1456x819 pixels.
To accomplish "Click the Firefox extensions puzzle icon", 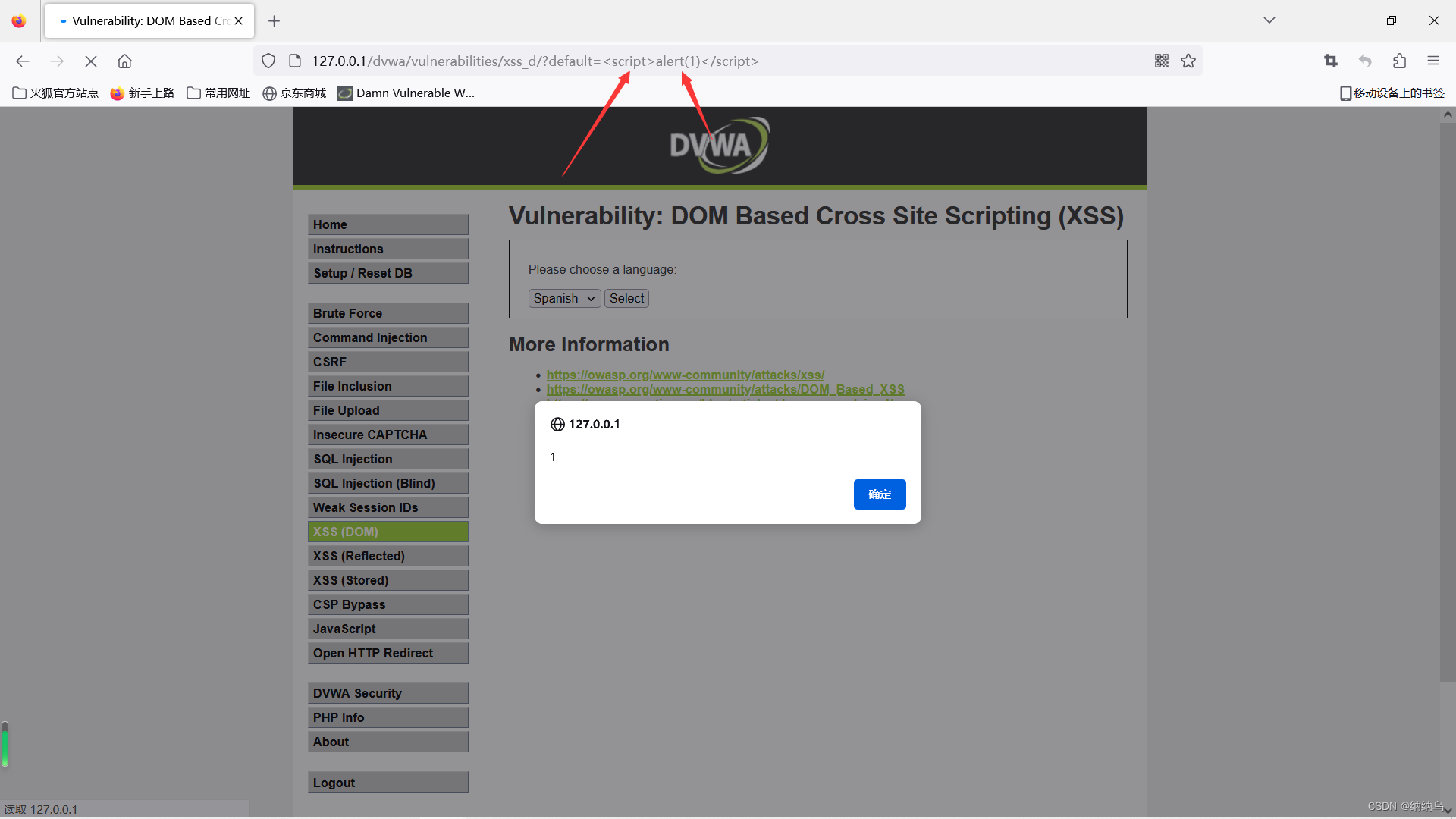I will [1400, 61].
